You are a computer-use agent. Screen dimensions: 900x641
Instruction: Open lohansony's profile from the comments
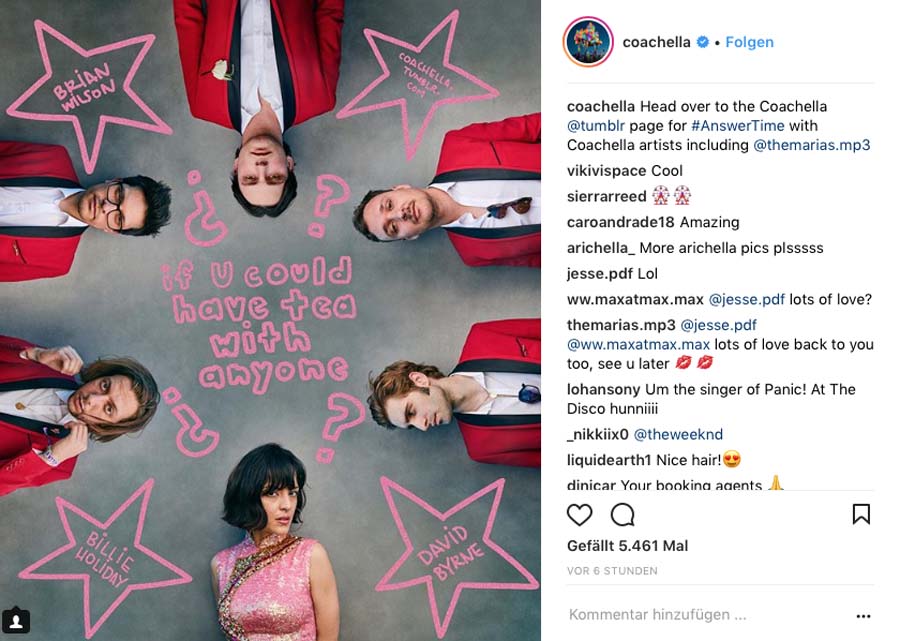coord(603,390)
